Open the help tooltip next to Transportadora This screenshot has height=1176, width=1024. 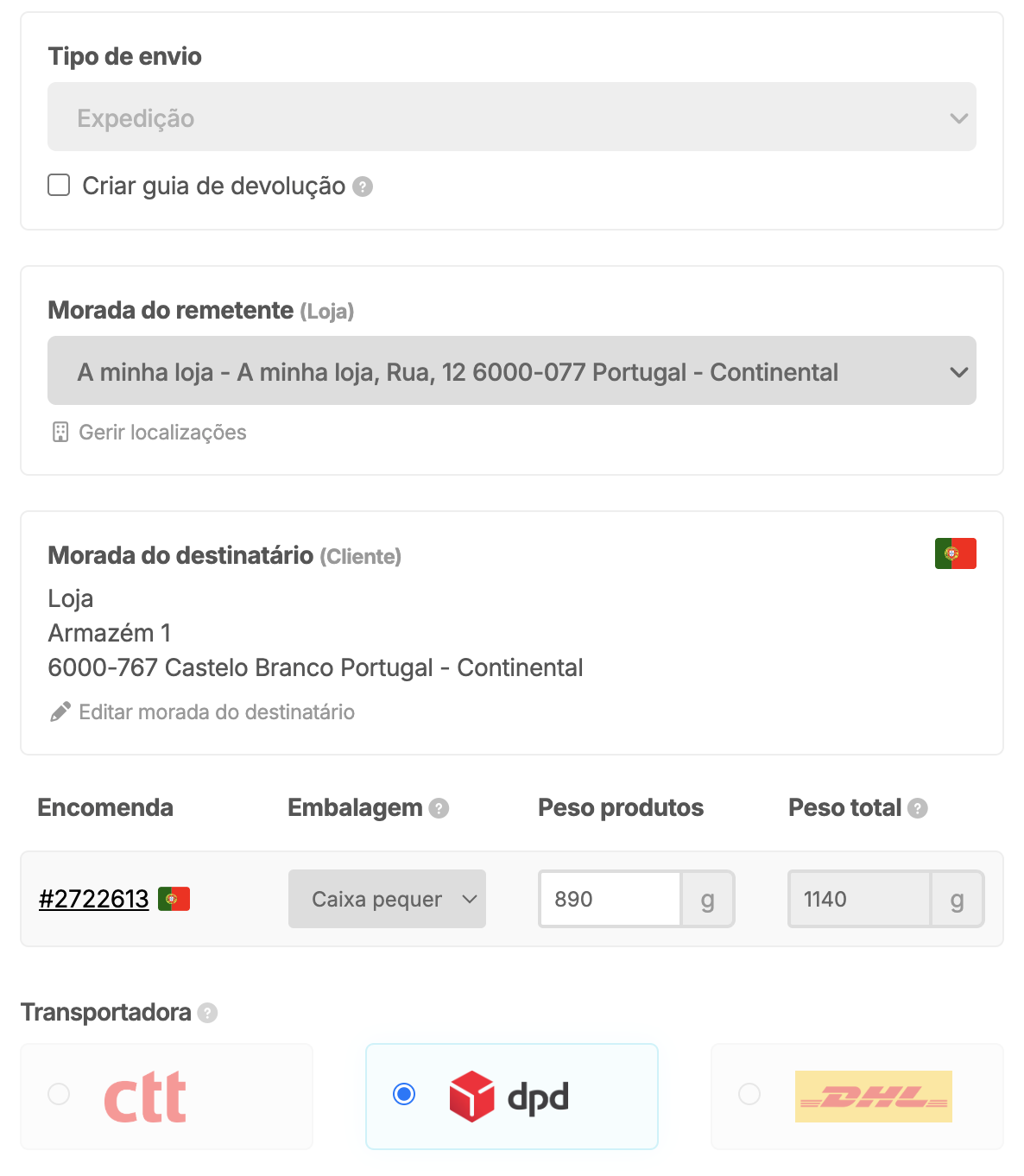coord(207,1012)
